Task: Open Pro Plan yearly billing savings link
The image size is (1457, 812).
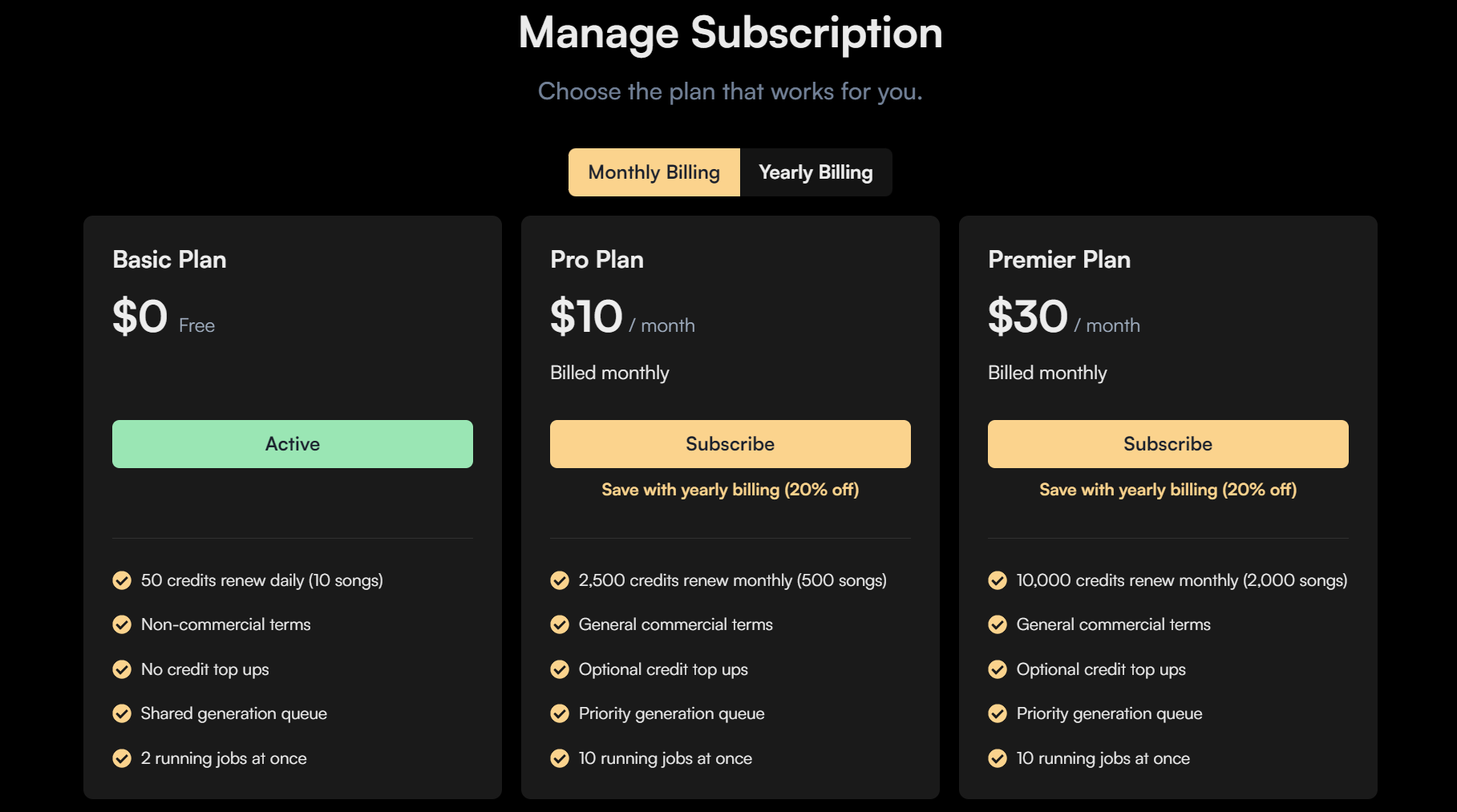Action: click(x=731, y=490)
